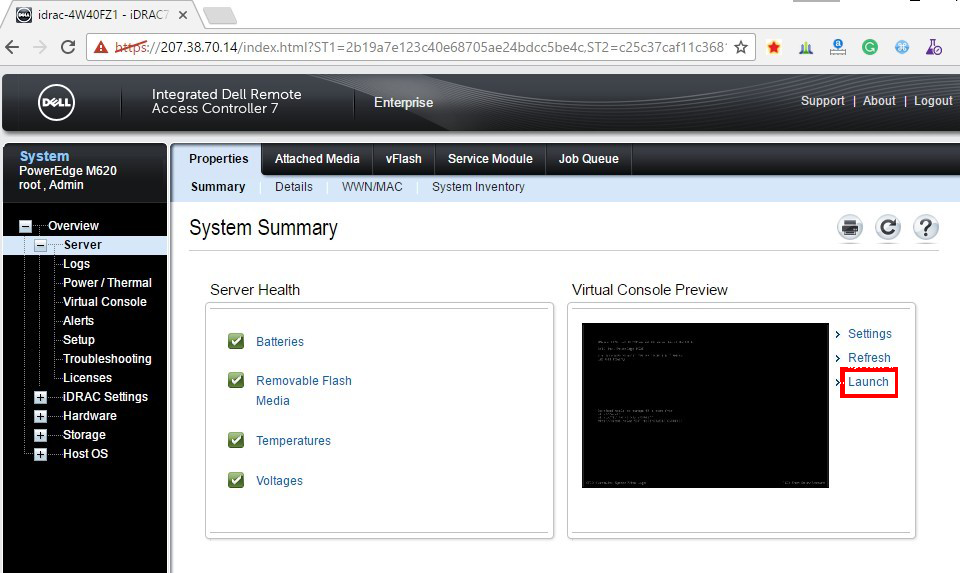
Task: Open Licenses tree item
Action: [88, 378]
